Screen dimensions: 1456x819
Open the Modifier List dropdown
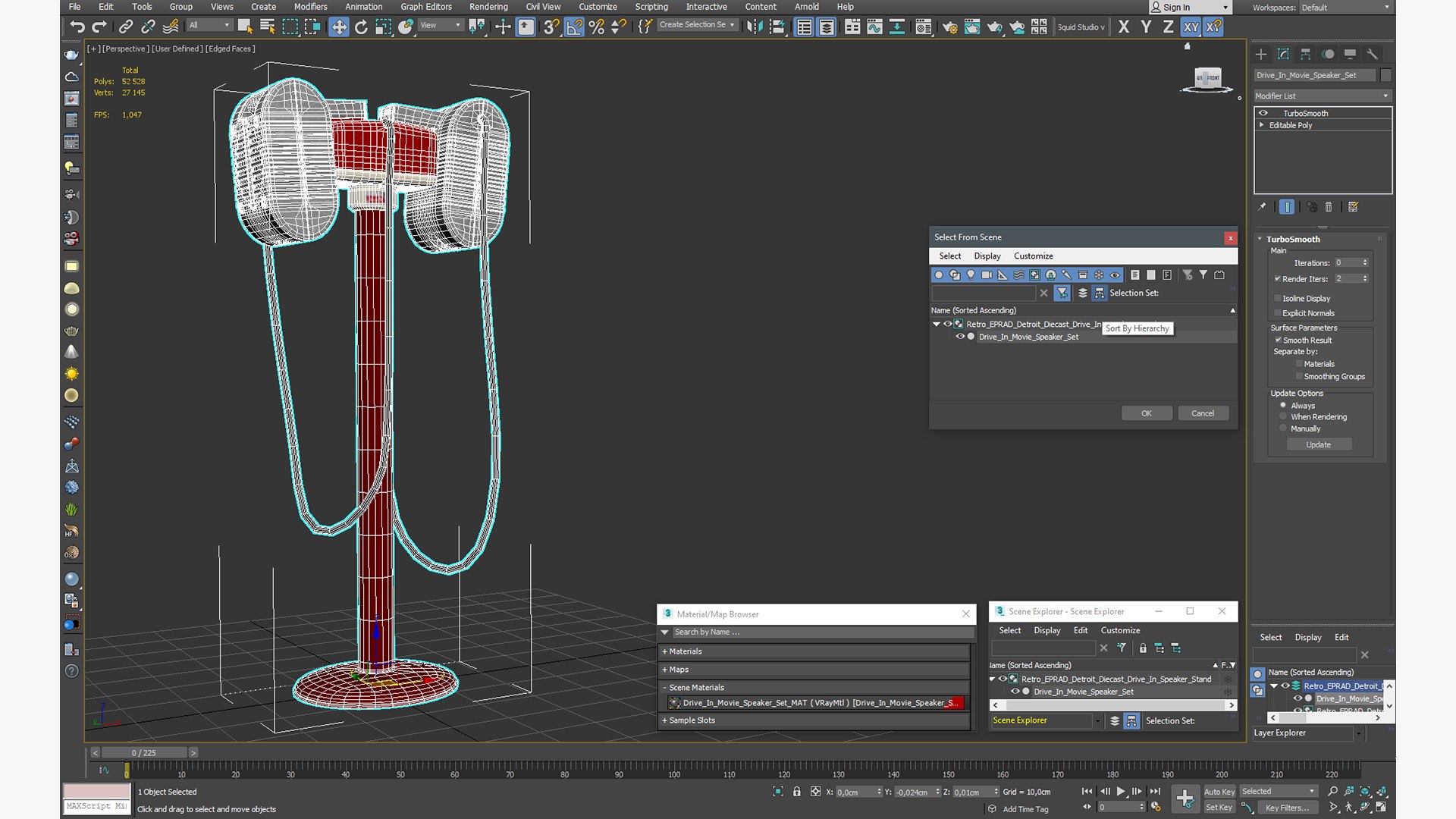[x=1322, y=96]
